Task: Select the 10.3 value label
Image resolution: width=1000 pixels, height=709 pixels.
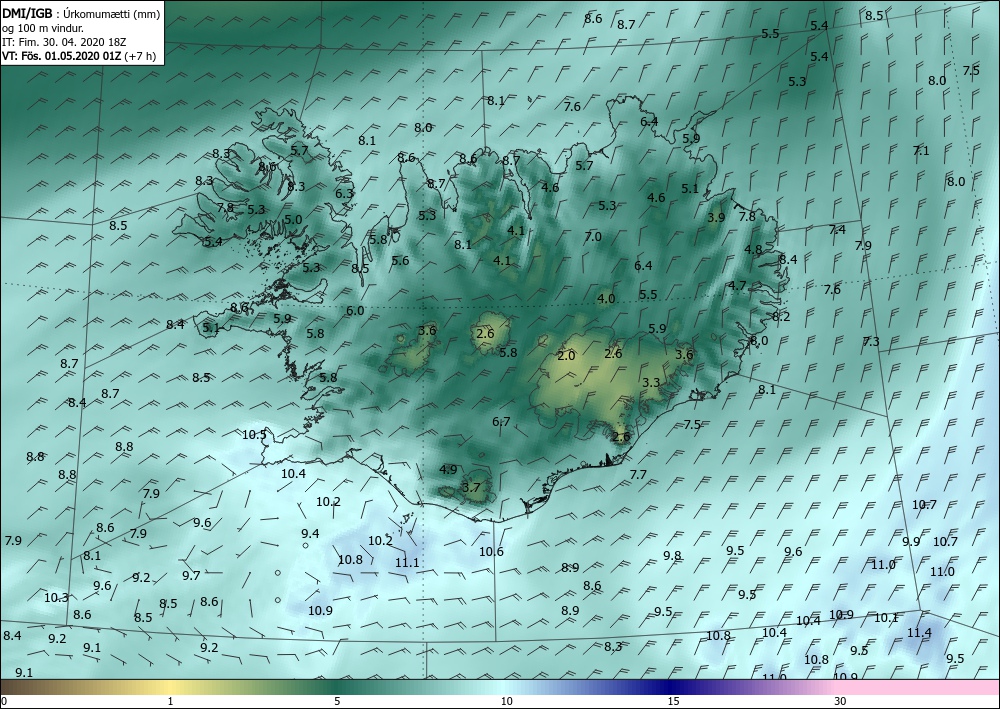Action: [56, 598]
